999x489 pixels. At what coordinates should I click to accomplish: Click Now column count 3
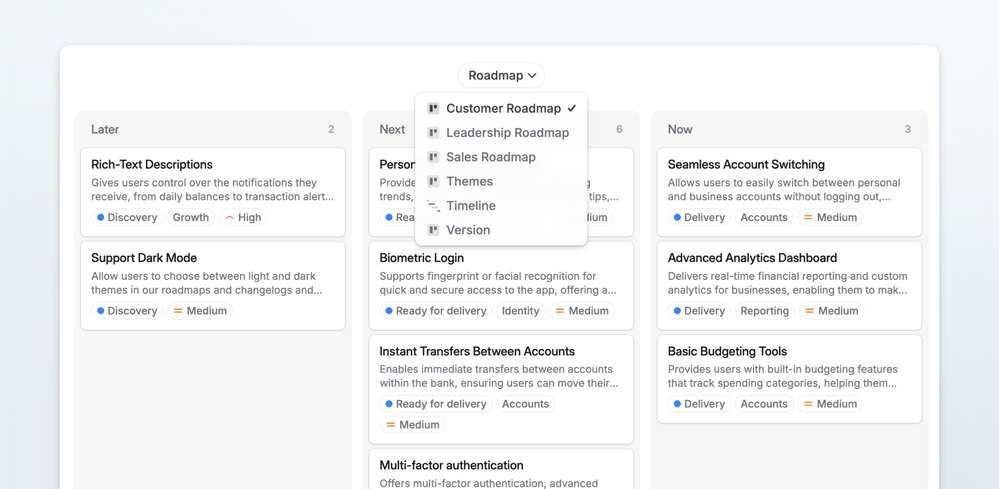[x=908, y=129]
